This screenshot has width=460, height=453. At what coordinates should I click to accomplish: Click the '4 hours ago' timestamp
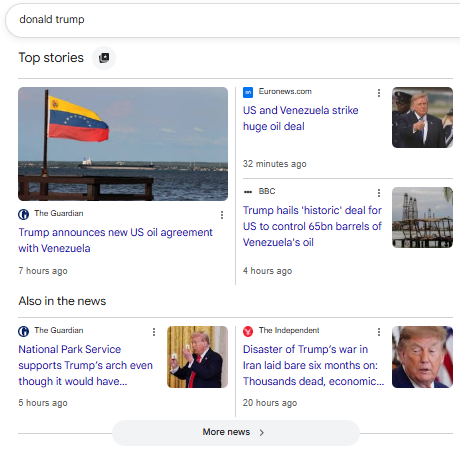tap(267, 271)
